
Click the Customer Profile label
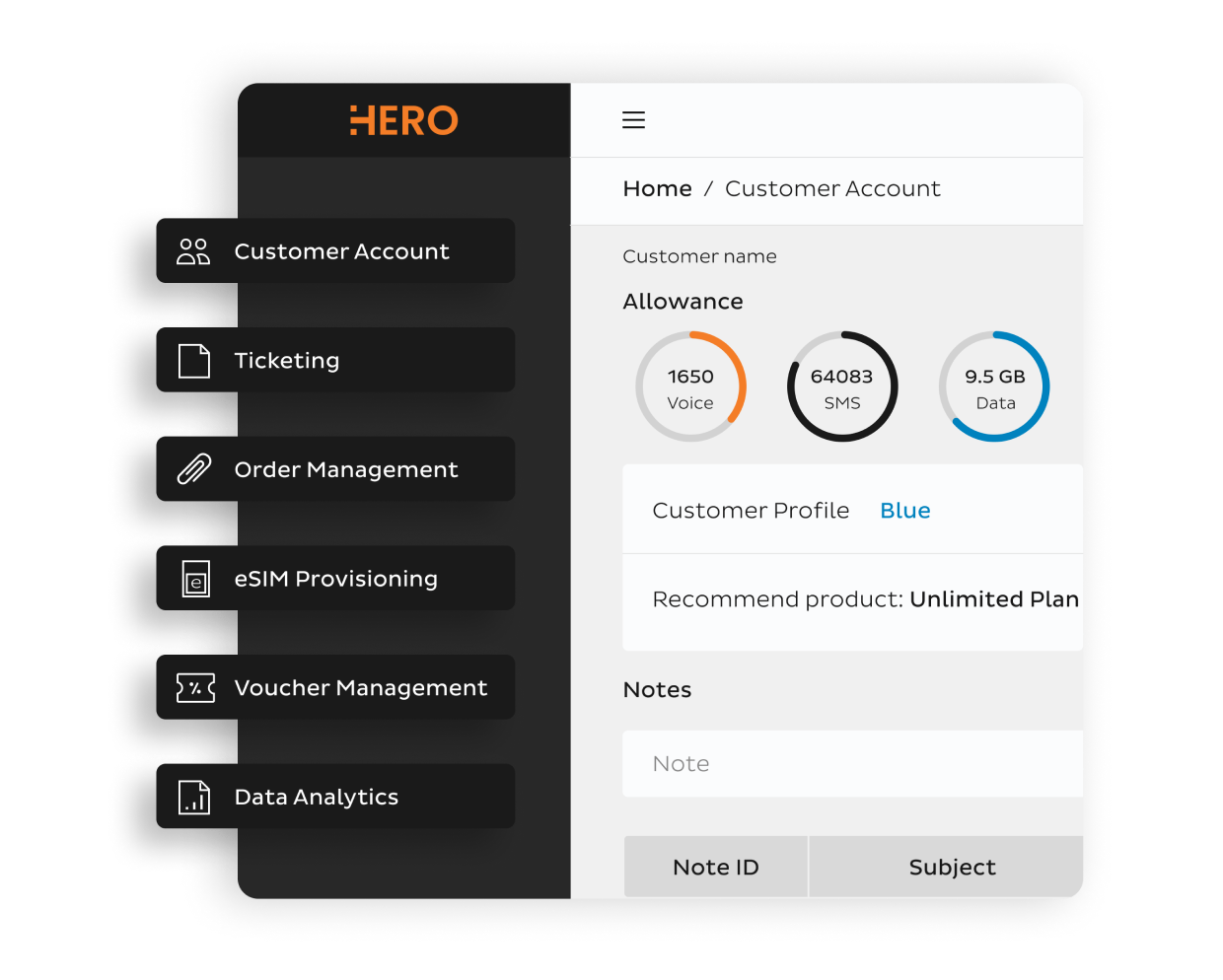click(x=751, y=511)
